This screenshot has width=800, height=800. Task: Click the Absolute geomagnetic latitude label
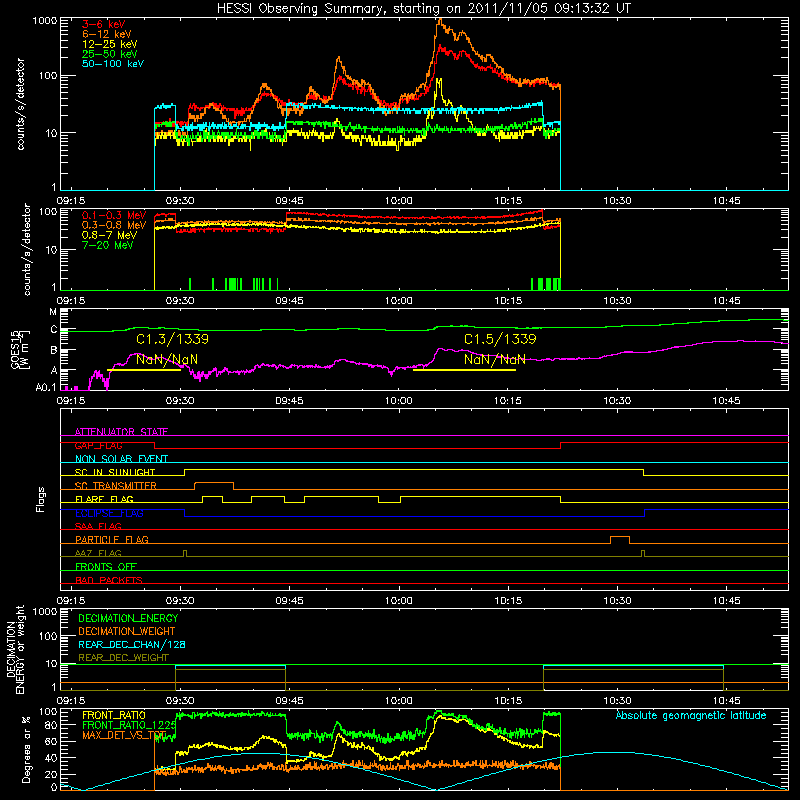click(691, 716)
